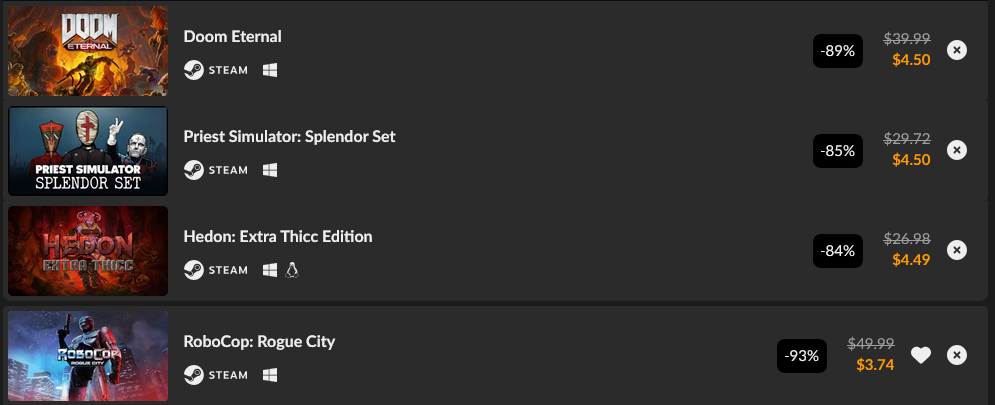Click the Windows icon under Doom Eternal
Screen dimensions: 995x405
270,70
